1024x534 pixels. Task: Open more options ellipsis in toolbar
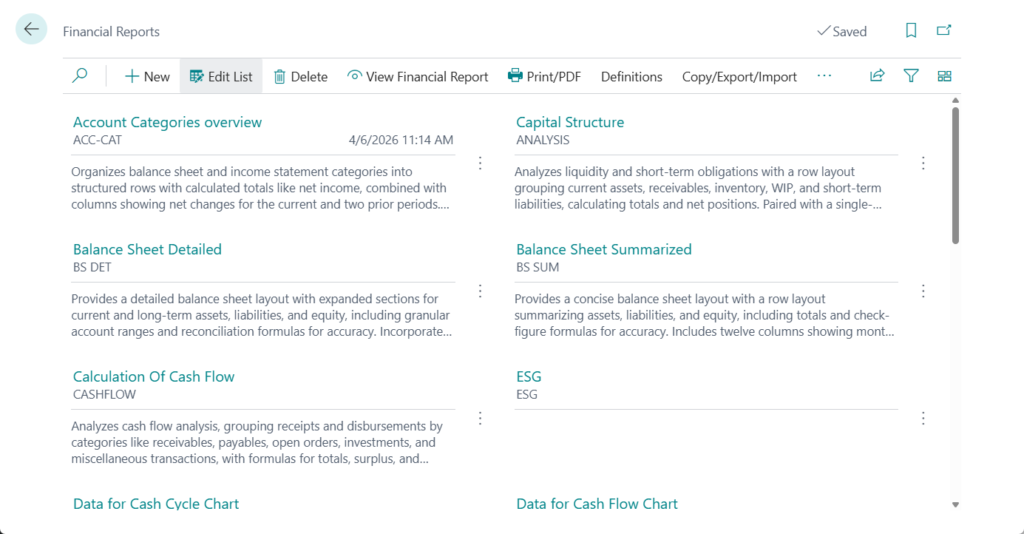click(824, 76)
